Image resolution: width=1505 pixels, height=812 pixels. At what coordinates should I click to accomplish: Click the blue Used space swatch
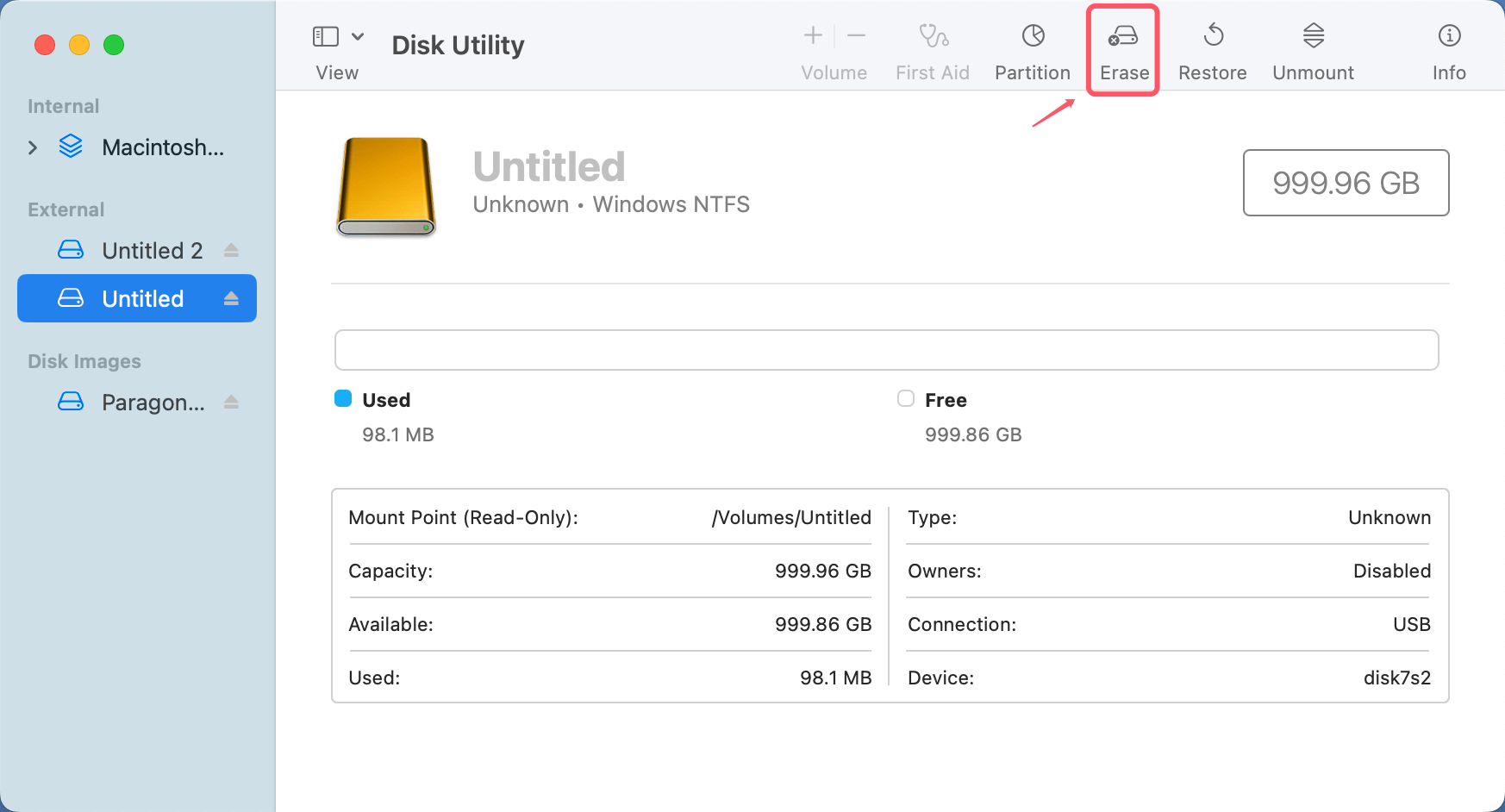pos(343,398)
